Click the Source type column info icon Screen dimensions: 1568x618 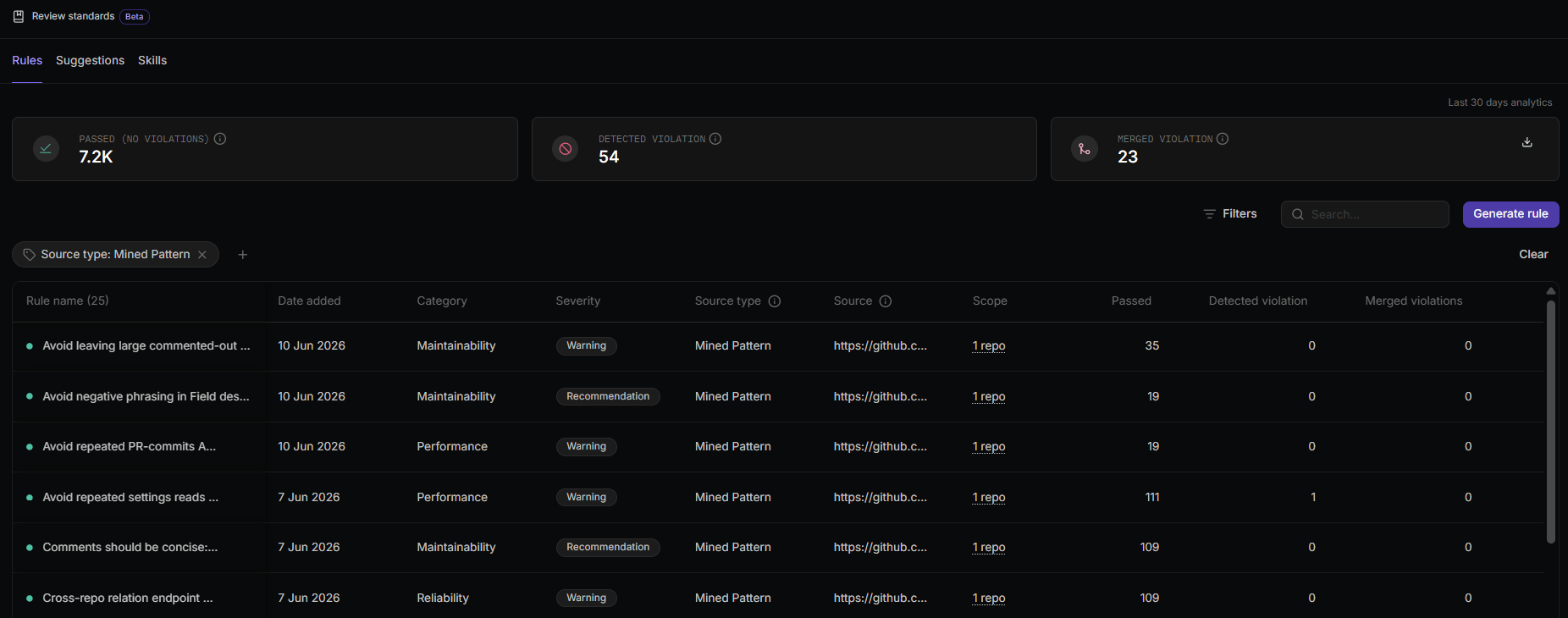coord(775,301)
